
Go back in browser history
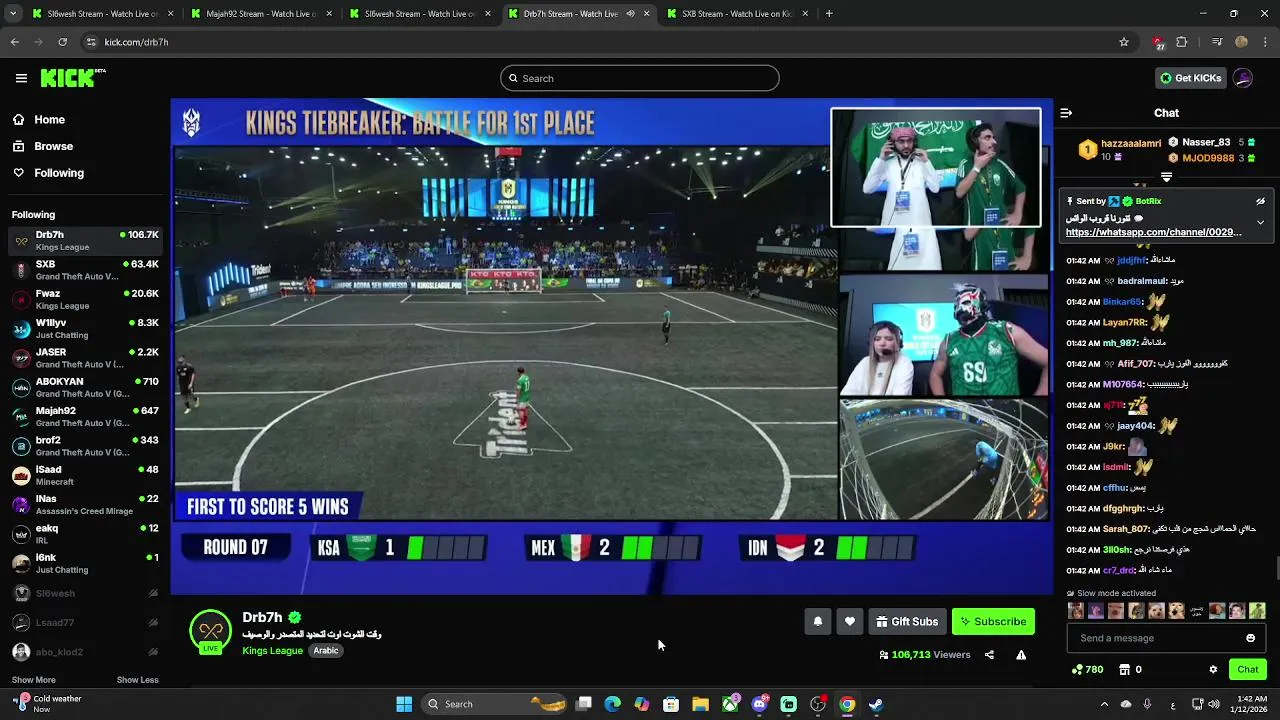pyautogui.click(x=14, y=42)
